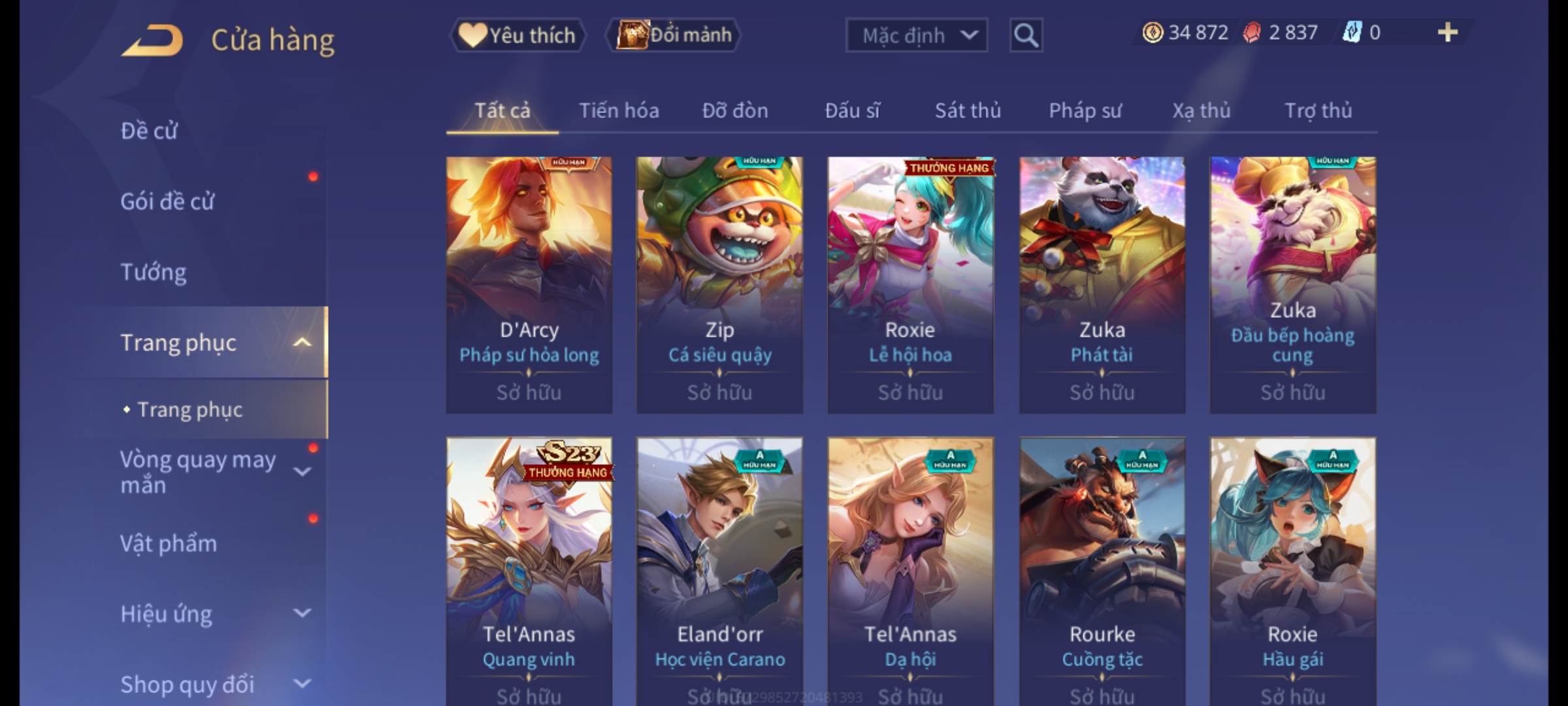The width and height of the screenshot is (1568, 706).
Task: Click the plus icon to add currency
Action: [x=1448, y=32]
